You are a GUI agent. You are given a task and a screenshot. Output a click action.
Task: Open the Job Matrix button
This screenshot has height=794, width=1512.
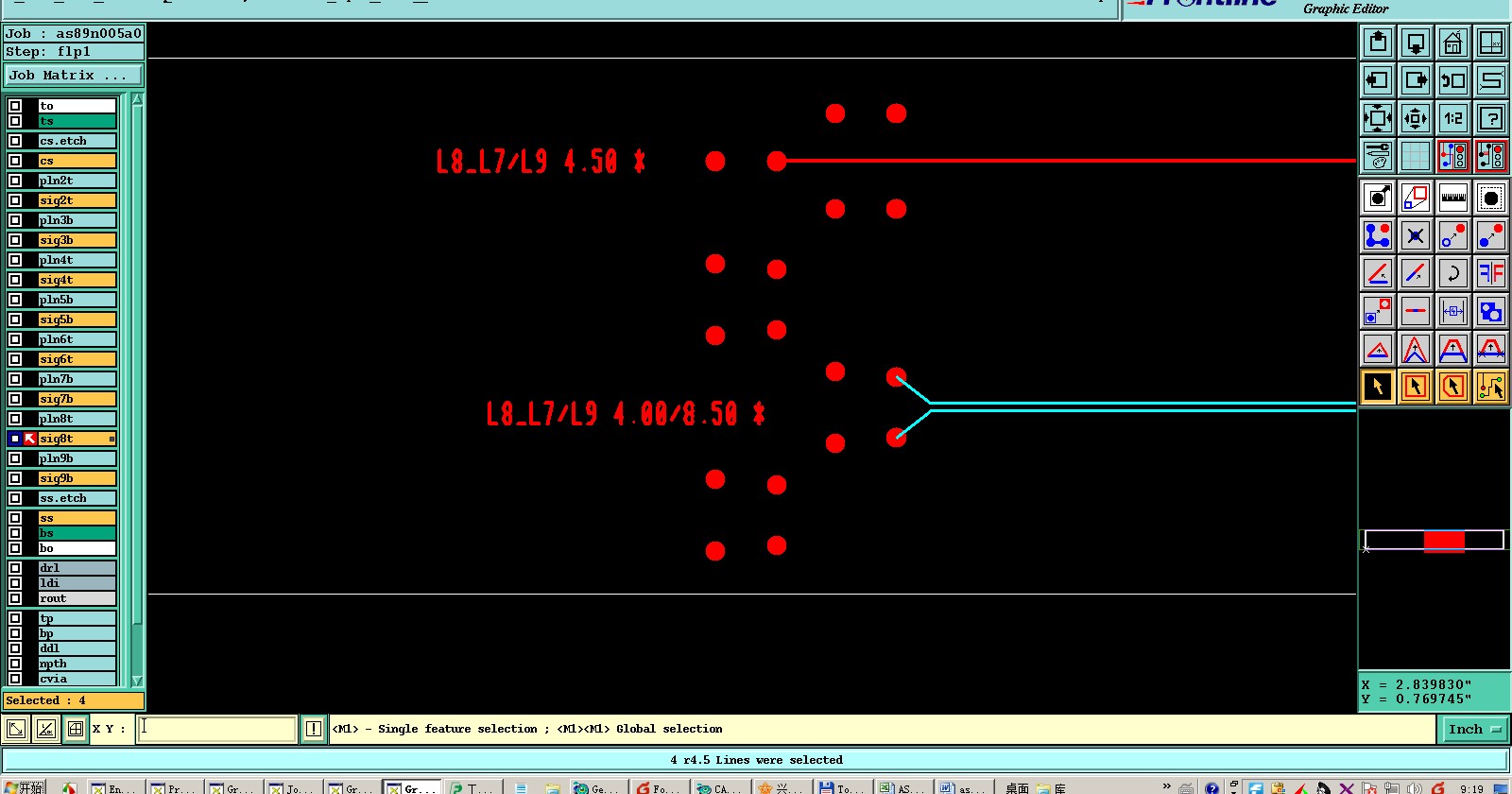coord(74,75)
